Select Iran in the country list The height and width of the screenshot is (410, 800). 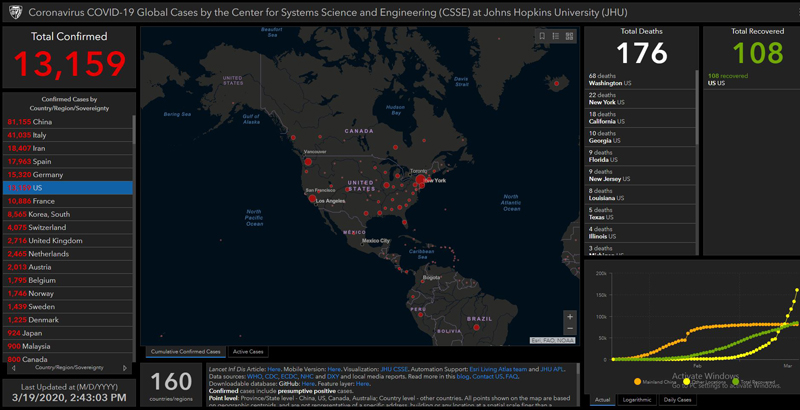pos(67,148)
